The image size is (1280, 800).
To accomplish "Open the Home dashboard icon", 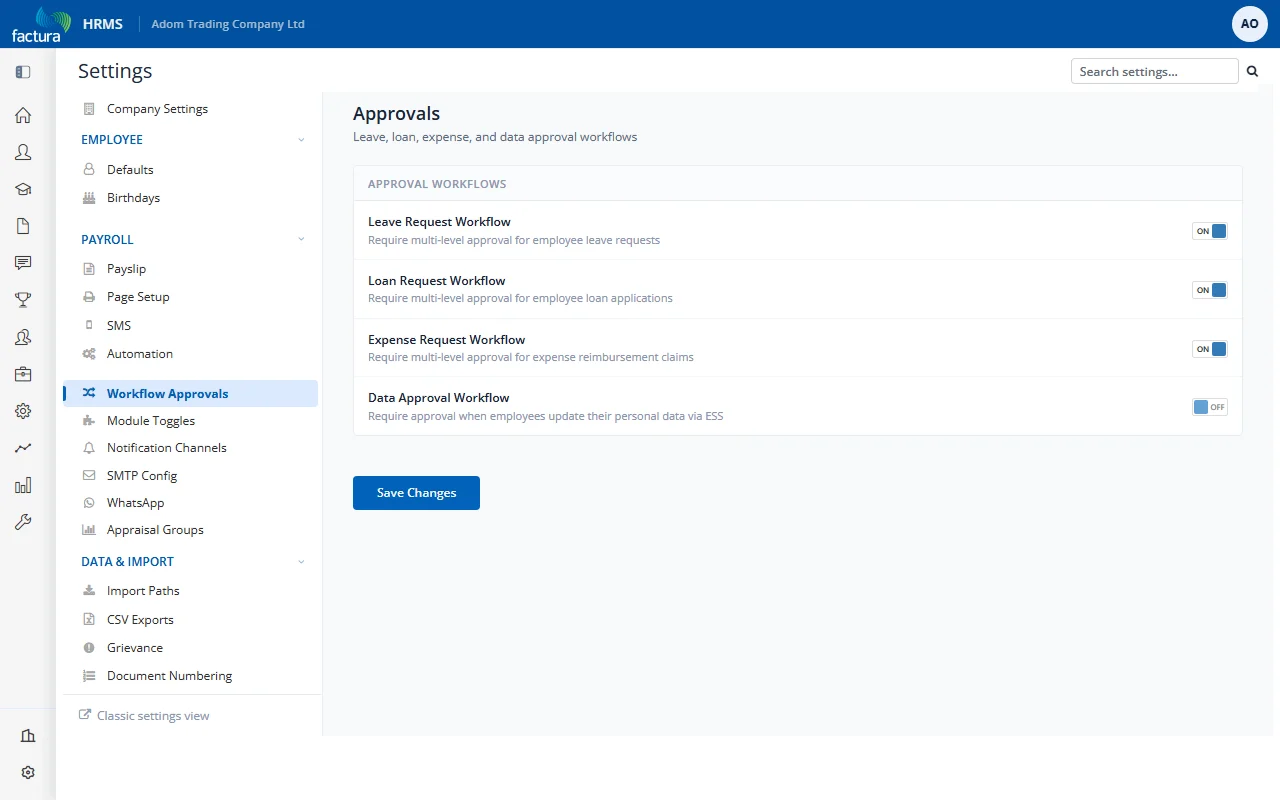I will click(23, 115).
